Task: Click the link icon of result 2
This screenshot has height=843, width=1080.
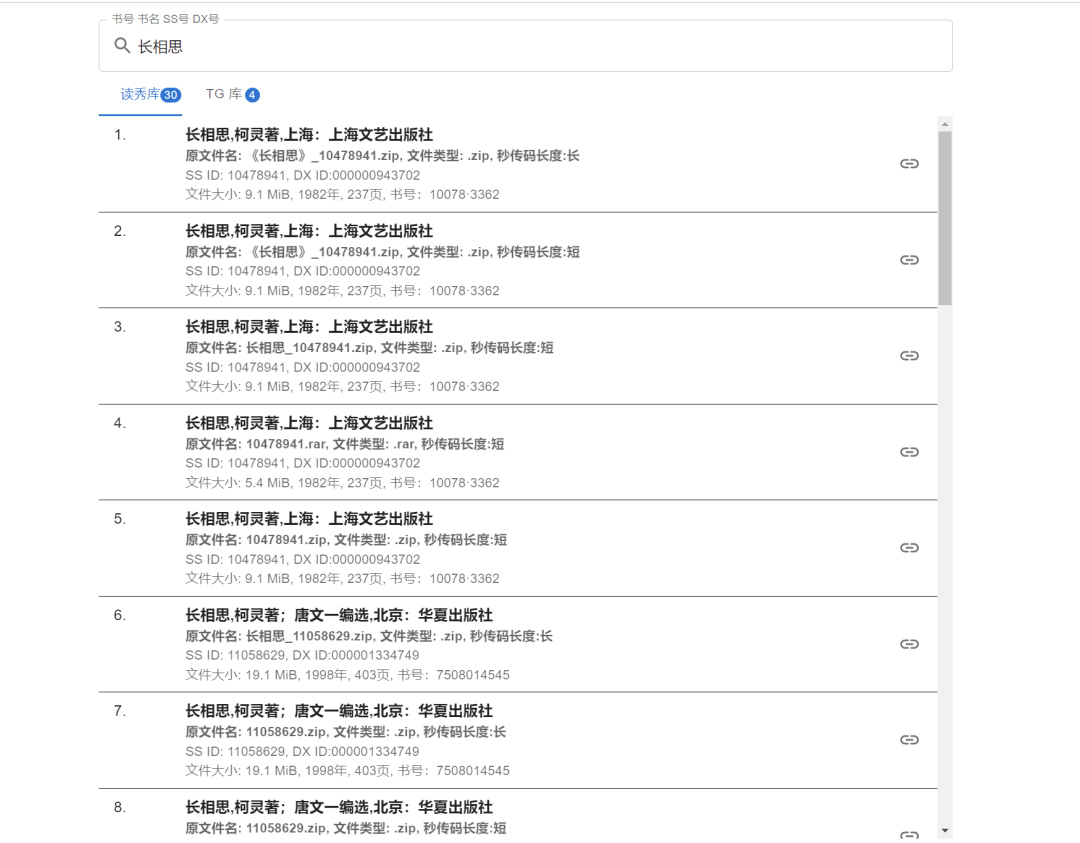Action: coord(909,260)
